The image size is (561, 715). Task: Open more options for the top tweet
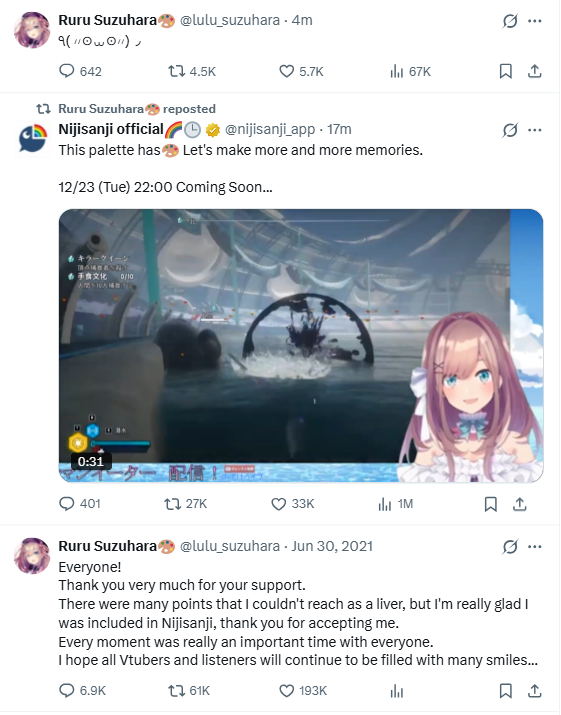coord(535,21)
